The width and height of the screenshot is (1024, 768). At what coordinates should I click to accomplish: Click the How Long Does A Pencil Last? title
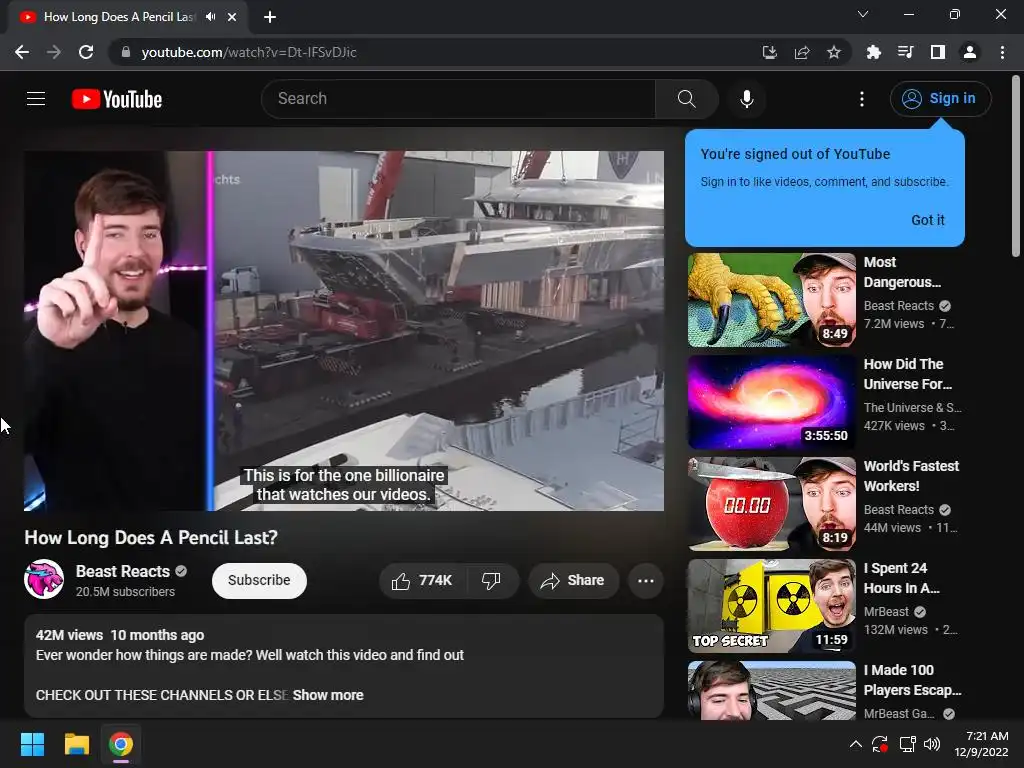click(151, 537)
